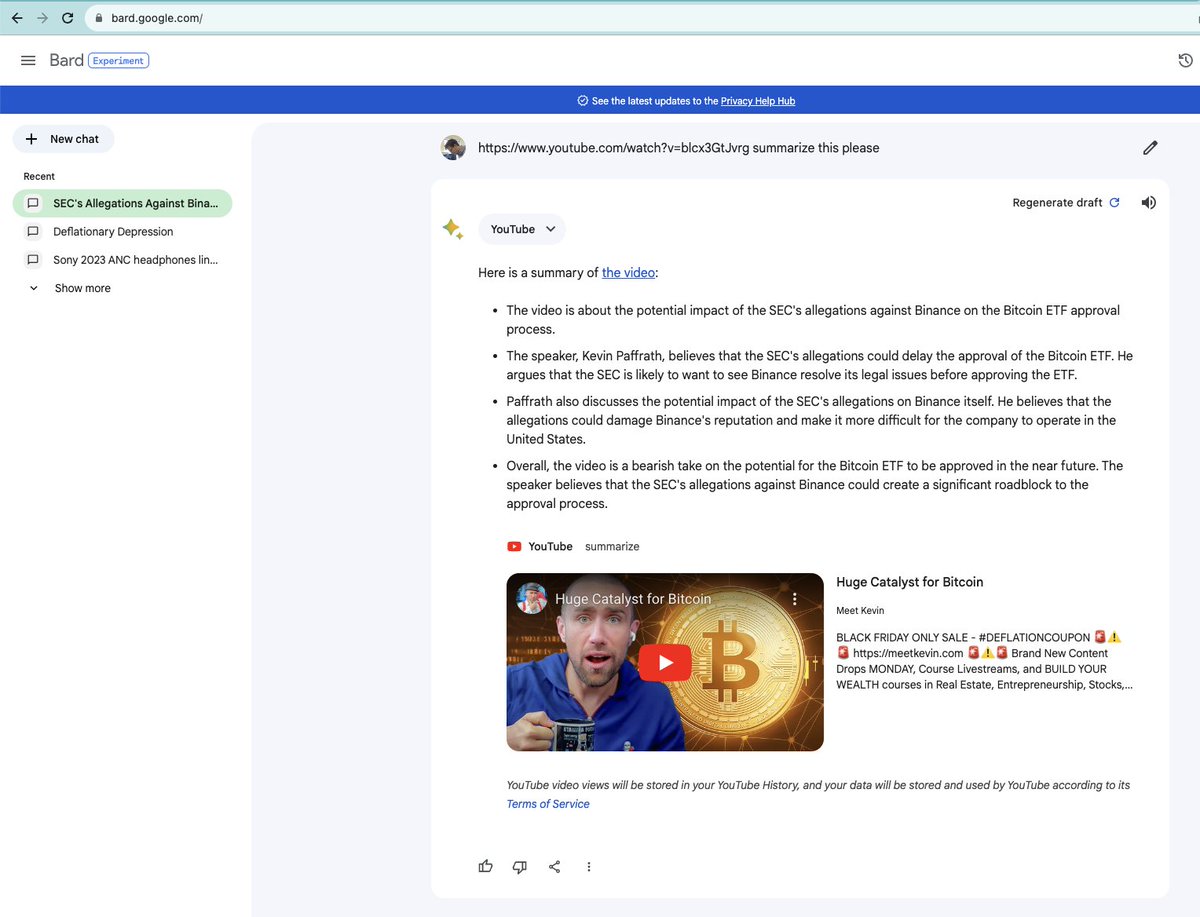Reload the page

(67, 18)
